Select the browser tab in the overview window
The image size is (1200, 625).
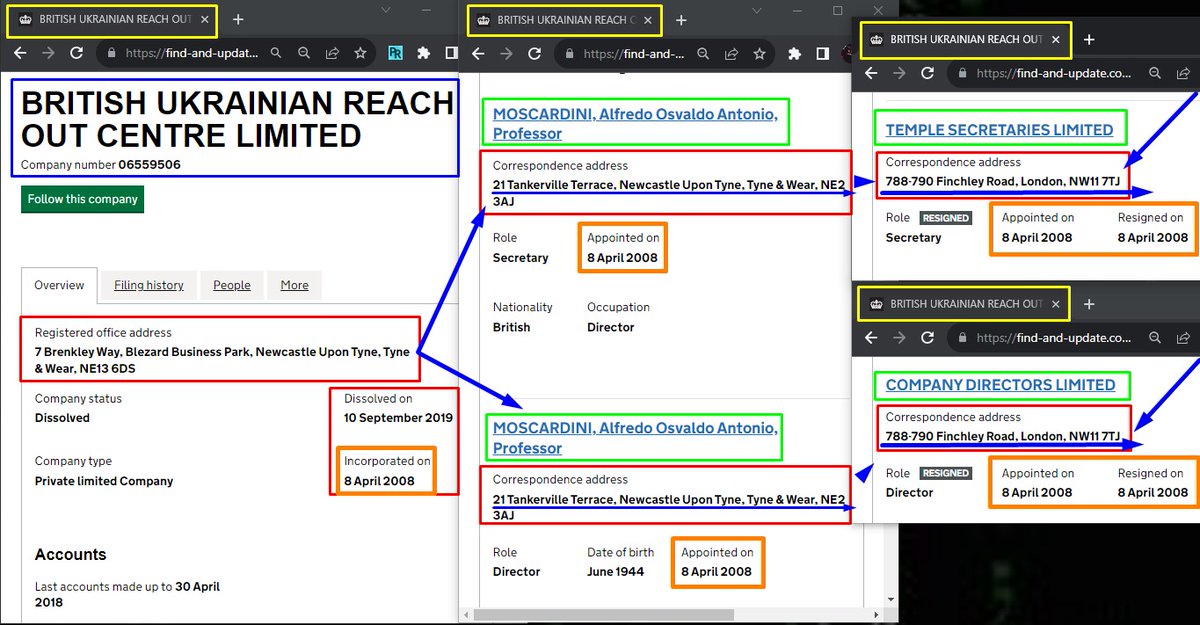tap(112, 19)
